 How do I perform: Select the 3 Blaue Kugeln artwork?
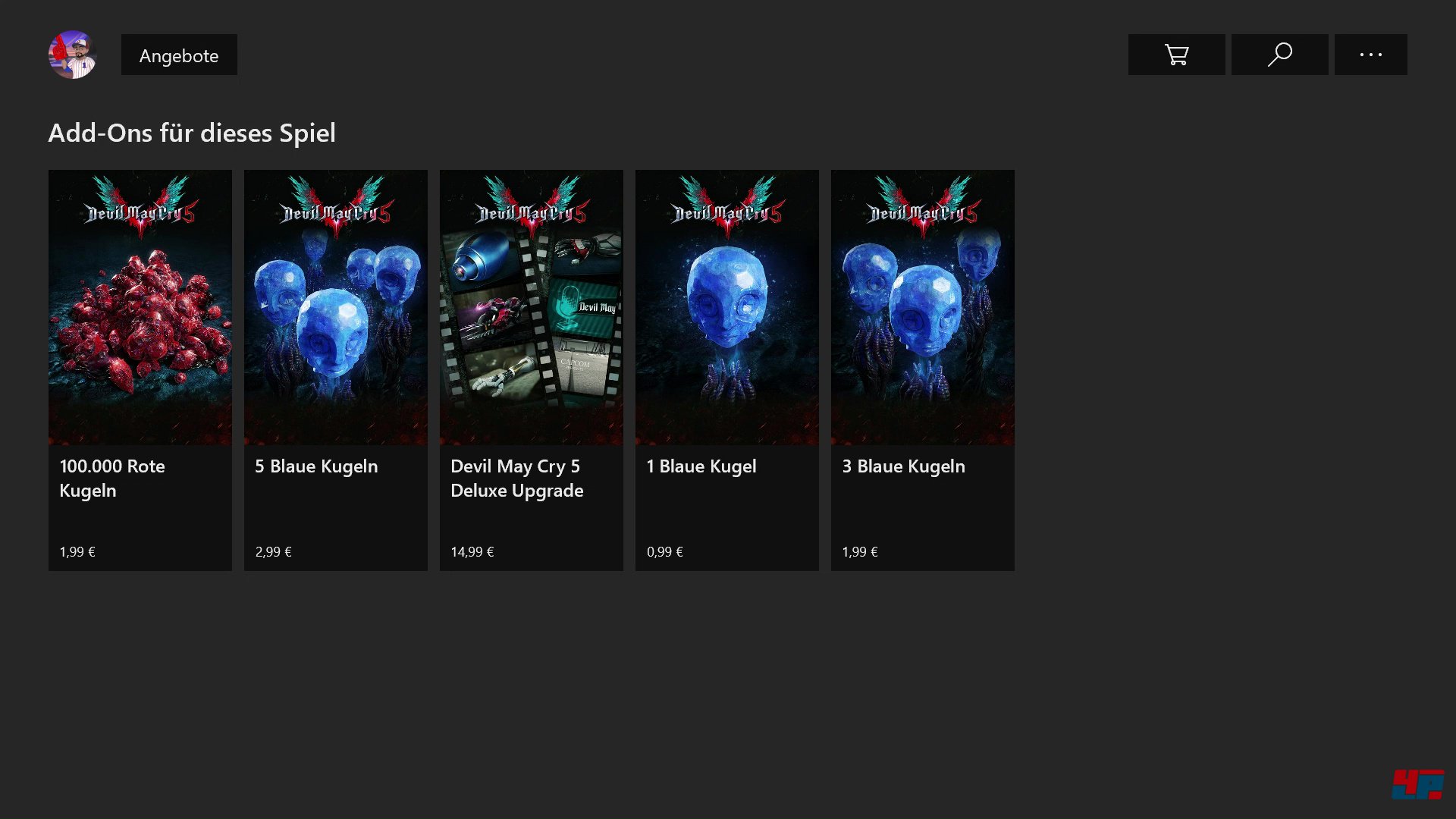(923, 307)
